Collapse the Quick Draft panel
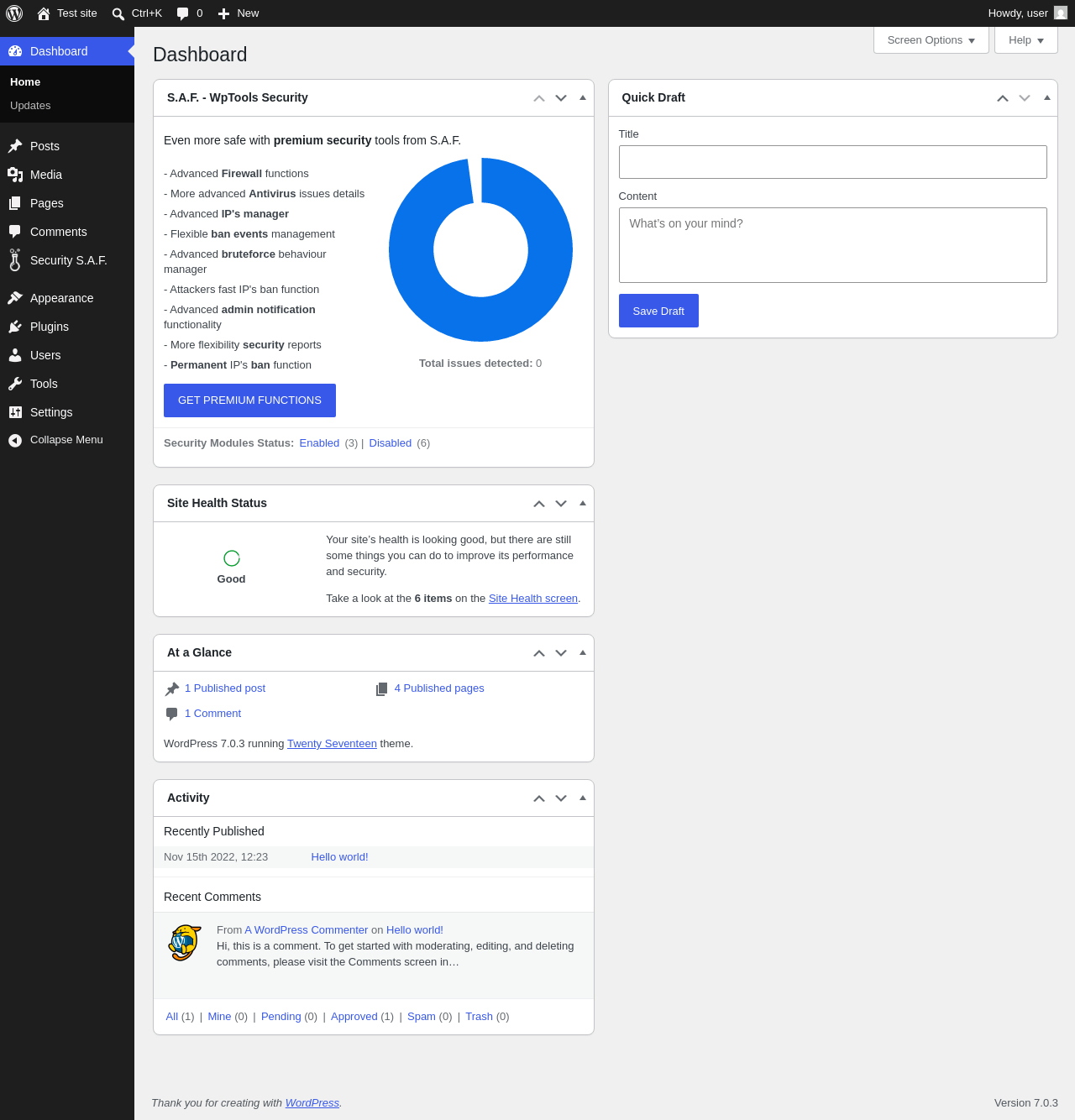1075x1120 pixels. pyautogui.click(x=1047, y=97)
